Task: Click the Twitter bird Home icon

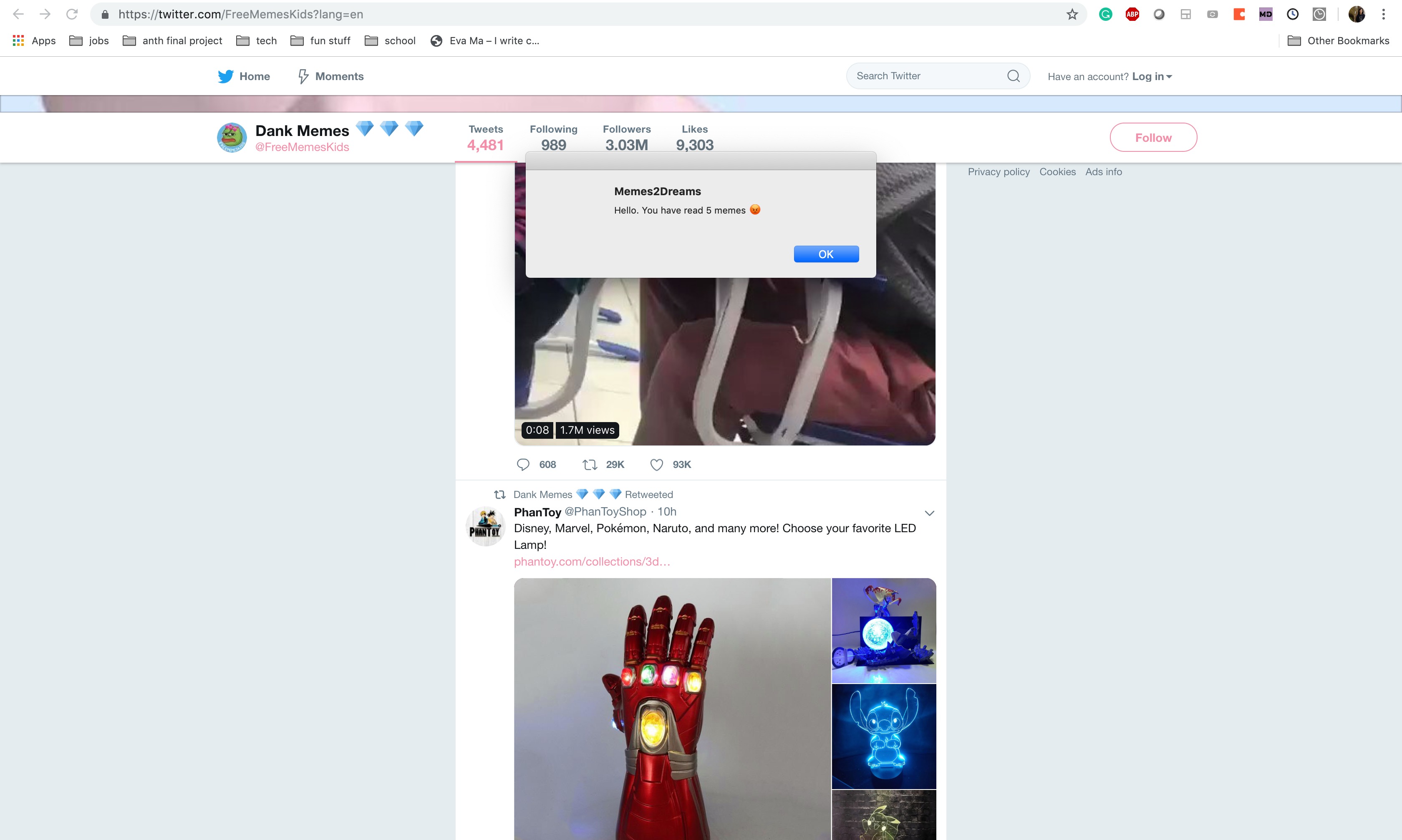Action: tap(226, 76)
